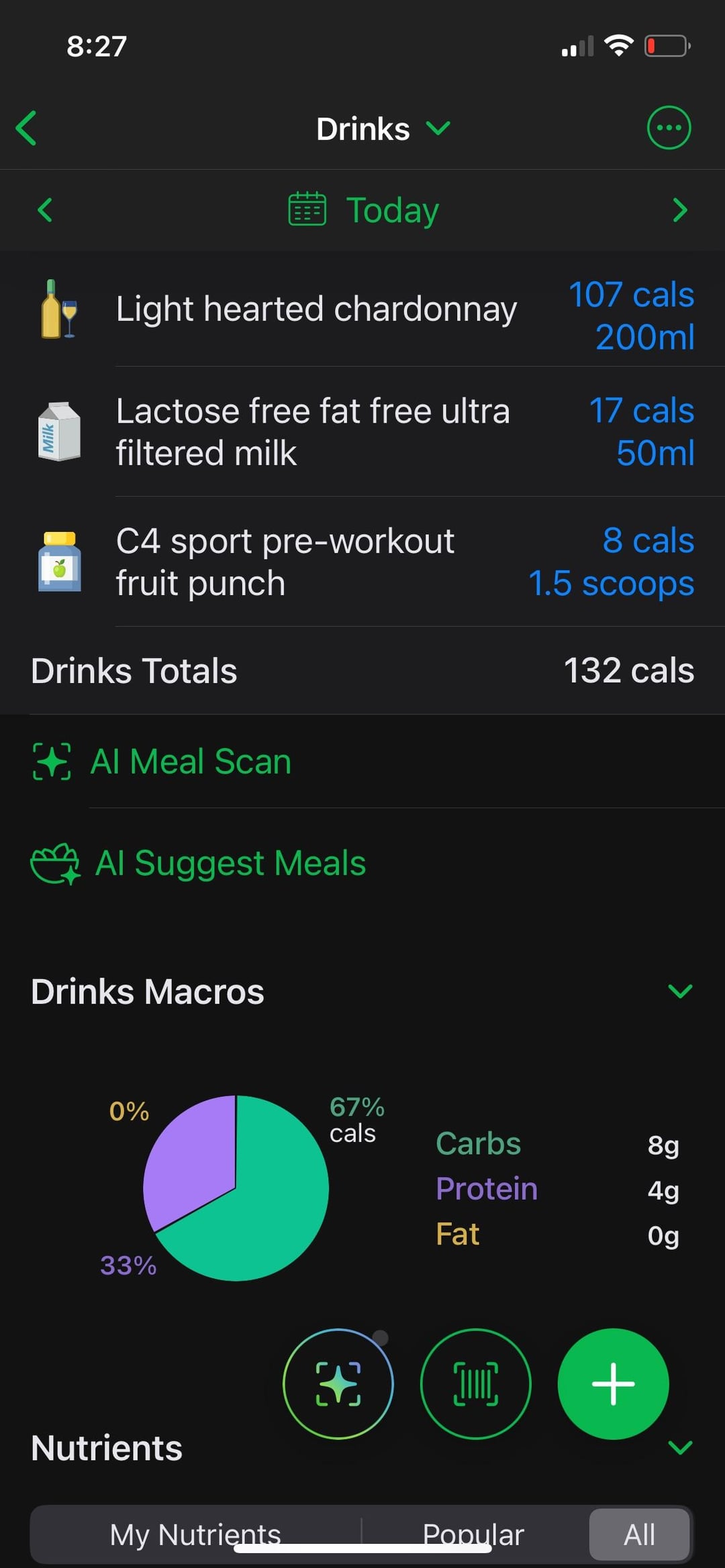Tap the milk carton icon
The image size is (725, 1568).
click(59, 431)
